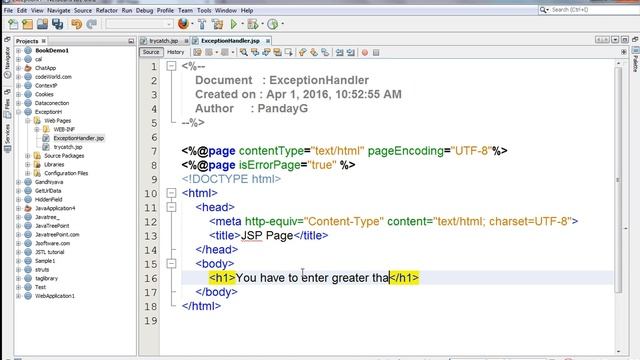Image resolution: width=640 pixels, height=360 pixels.
Task: Open the Services side panel
Action: click(7, 139)
